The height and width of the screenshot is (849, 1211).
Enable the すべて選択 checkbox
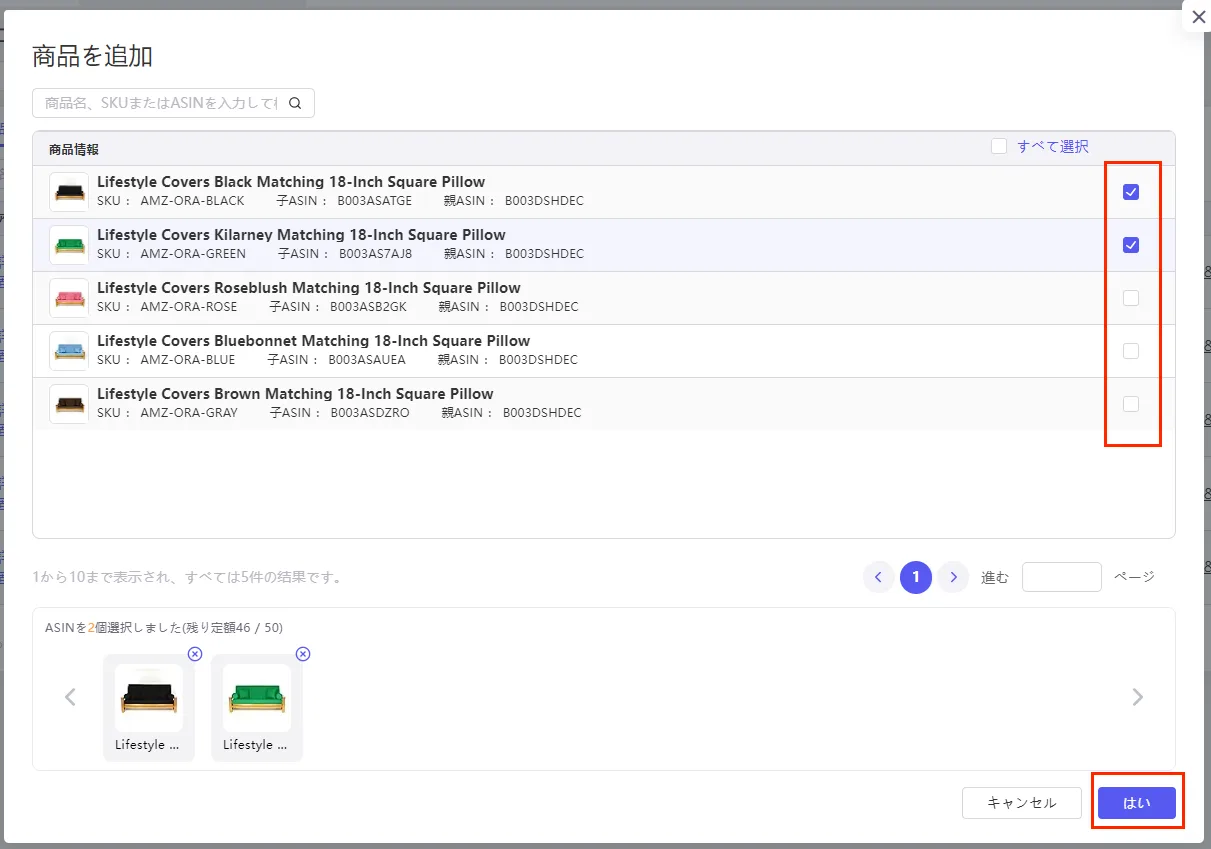pos(999,146)
